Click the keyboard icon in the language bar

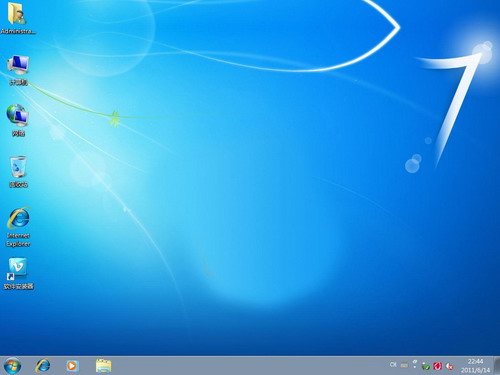pyautogui.click(x=404, y=366)
